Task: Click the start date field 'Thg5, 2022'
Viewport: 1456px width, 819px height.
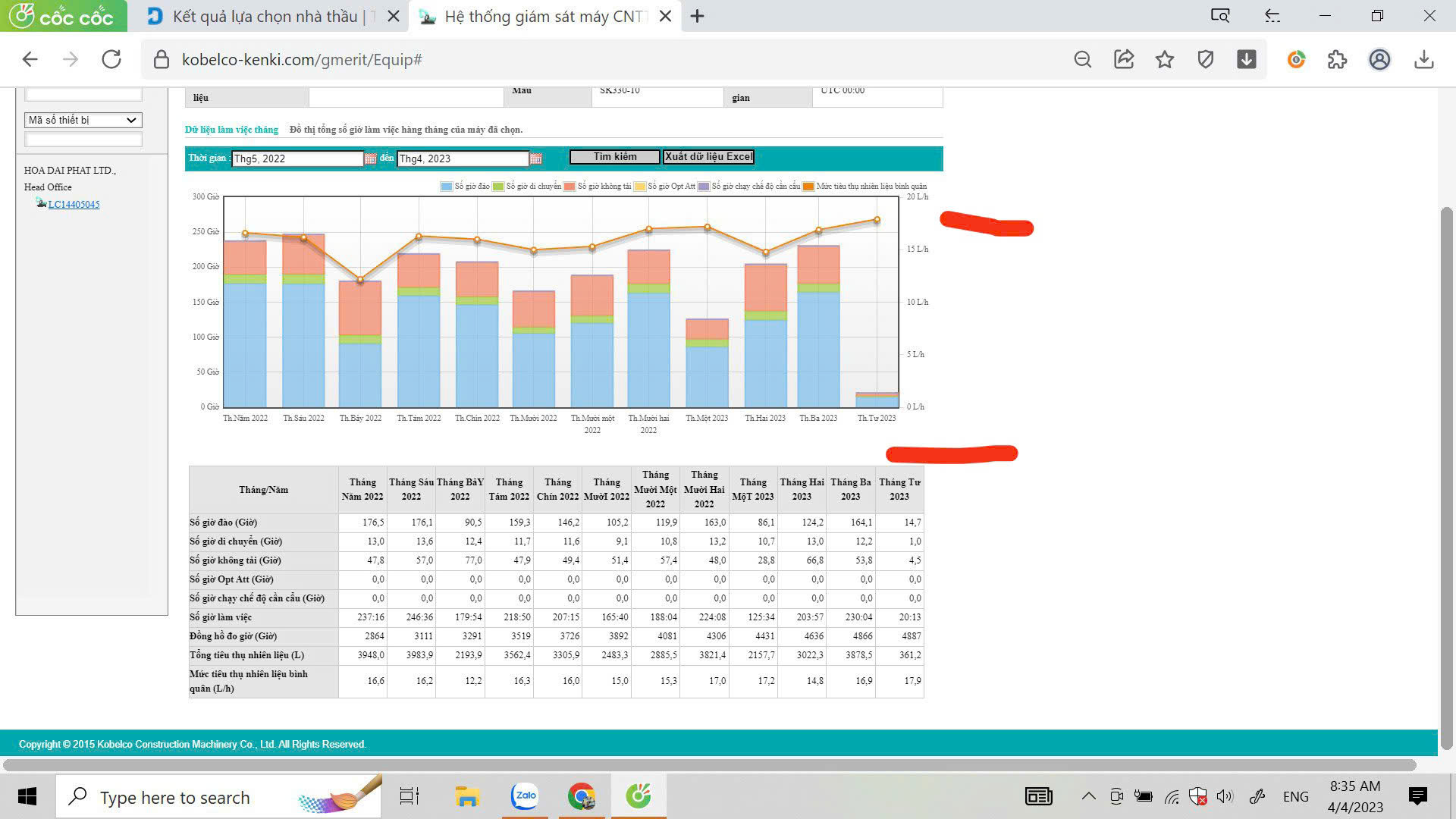Action: coord(297,158)
